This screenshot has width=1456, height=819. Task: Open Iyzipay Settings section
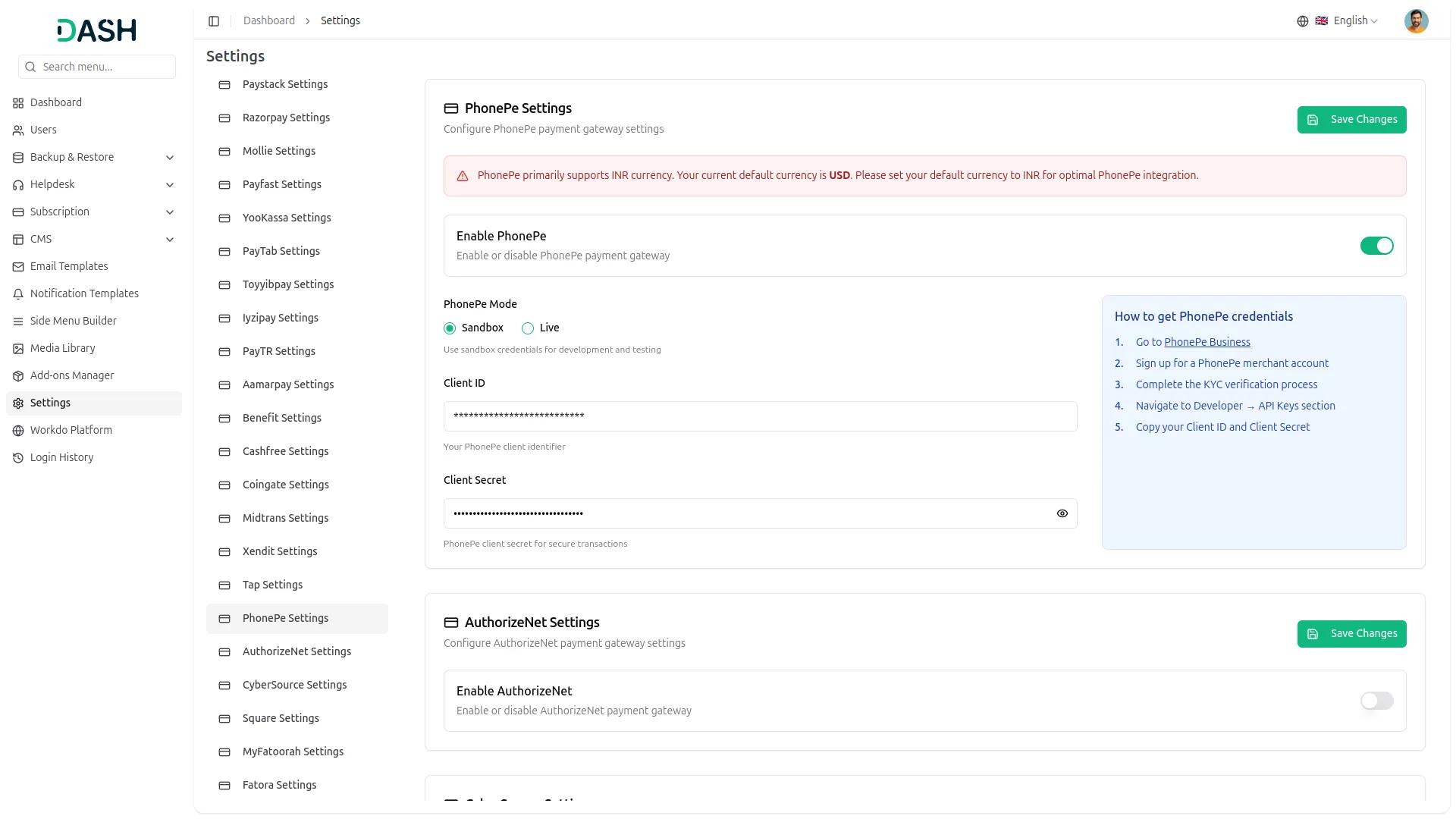click(x=297, y=318)
